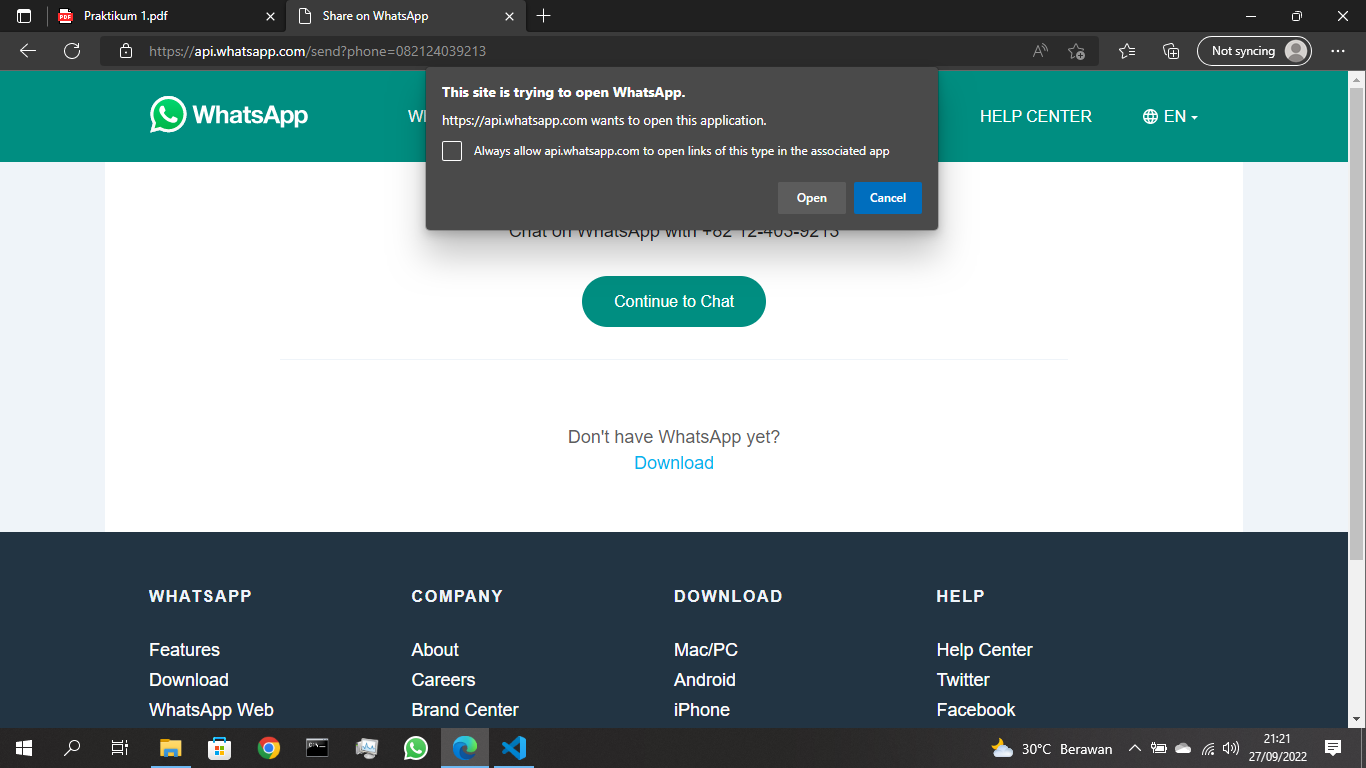The height and width of the screenshot is (768, 1366).
Task: Open weather widget 30°C Berawan
Action: [x=1051, y=748]
